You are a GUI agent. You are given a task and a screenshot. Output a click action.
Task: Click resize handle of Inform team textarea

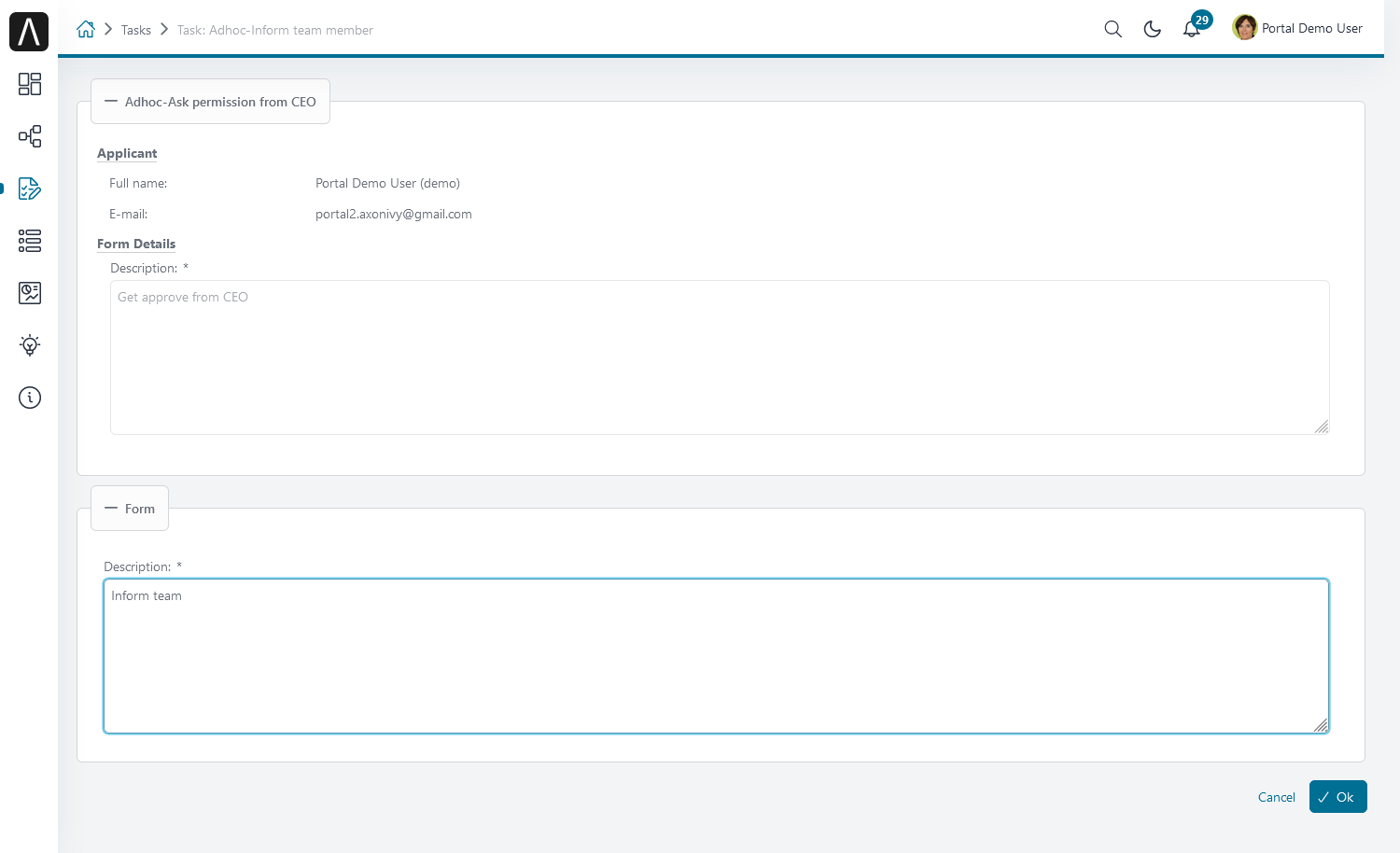tap(1321, 725)
